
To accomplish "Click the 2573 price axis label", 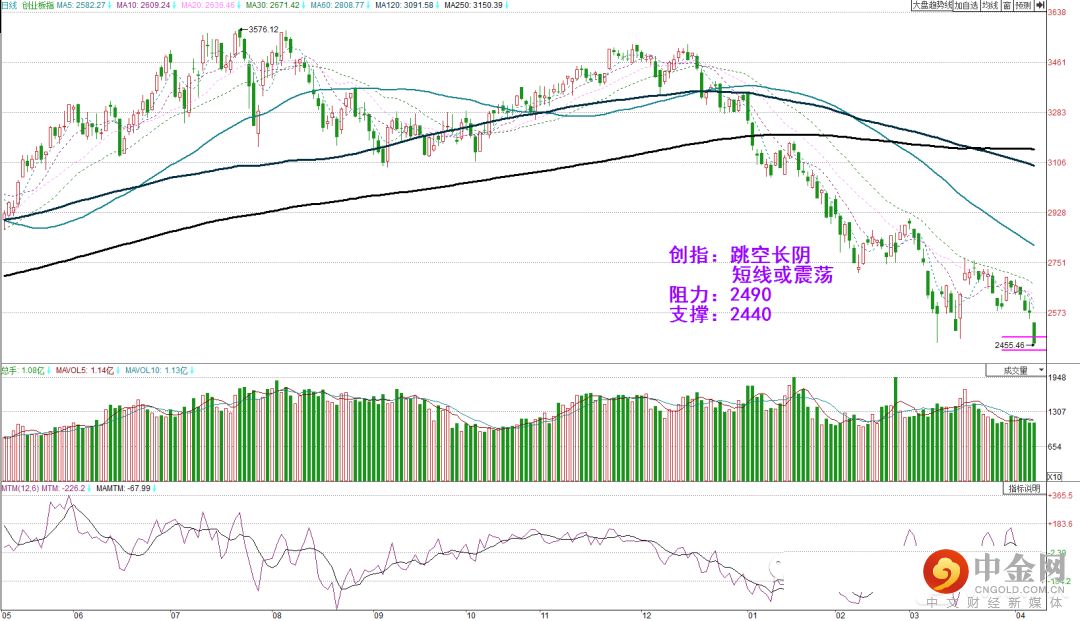I will tap(1057, 313).
